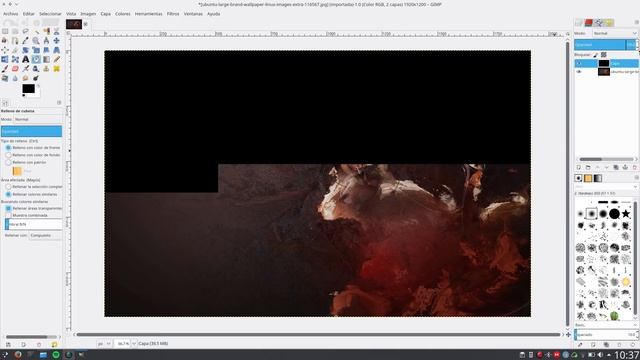Open the Colores menu

pyautogui.click(x=122, y=14)
